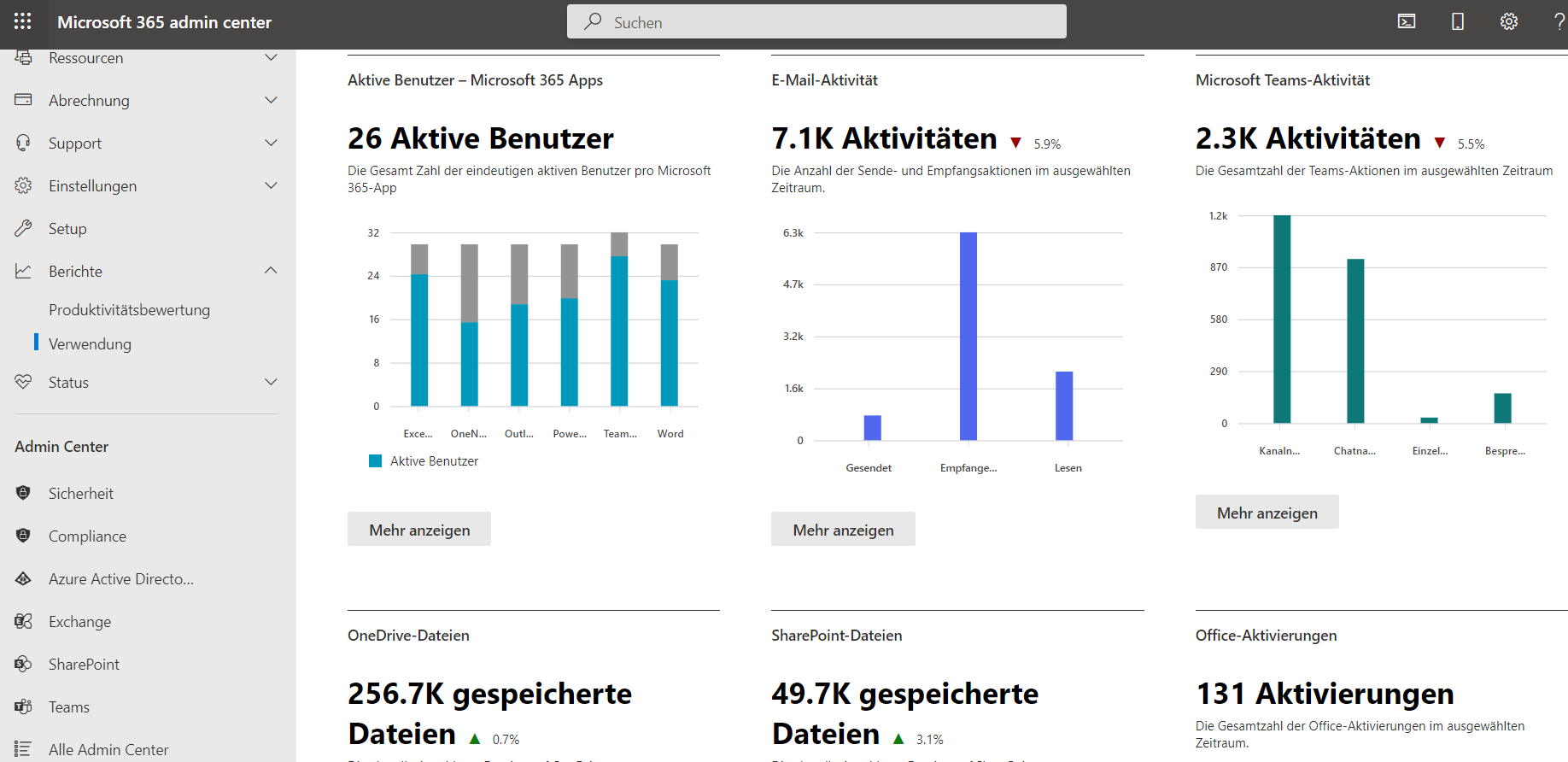
Task: Open the app launcher waffle icon
Action: coord(23,21)
